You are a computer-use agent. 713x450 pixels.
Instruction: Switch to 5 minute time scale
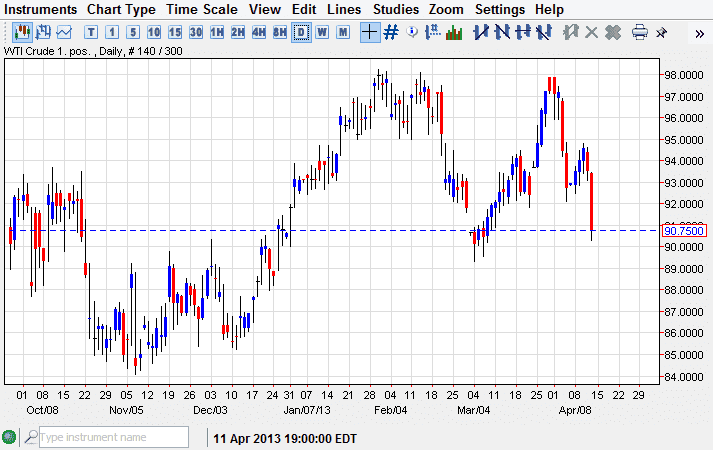click(133, 32)
